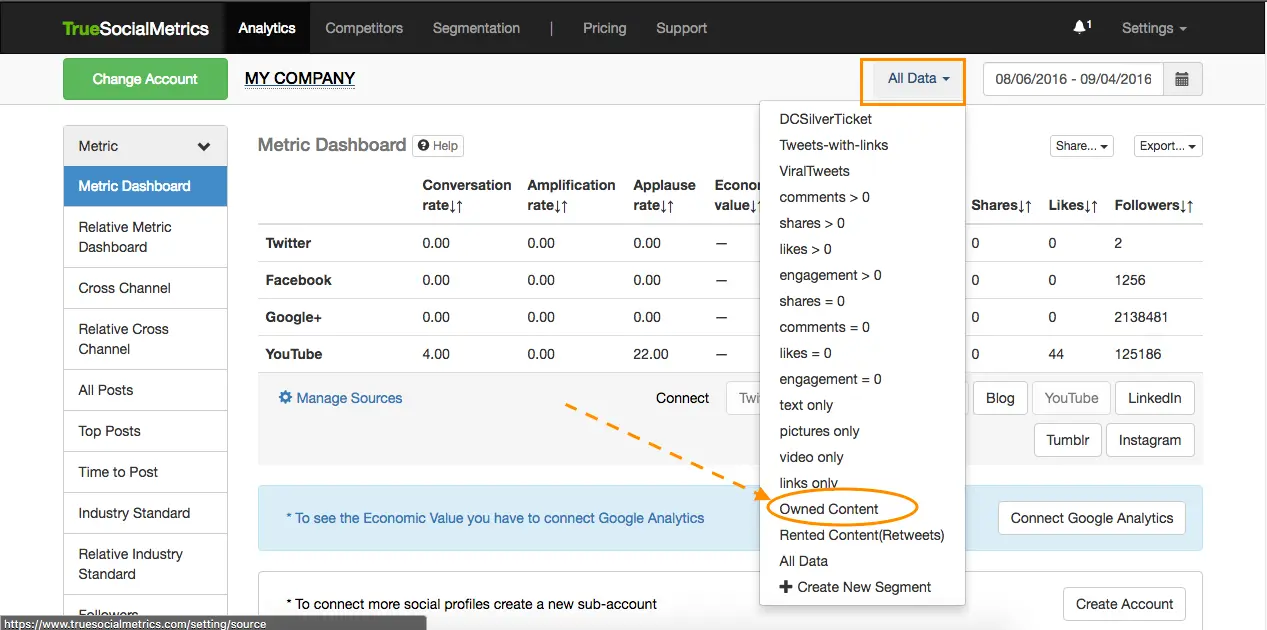Open the calendar date picker icon
Screen dimensions: 1267x630
point(1182,79)
